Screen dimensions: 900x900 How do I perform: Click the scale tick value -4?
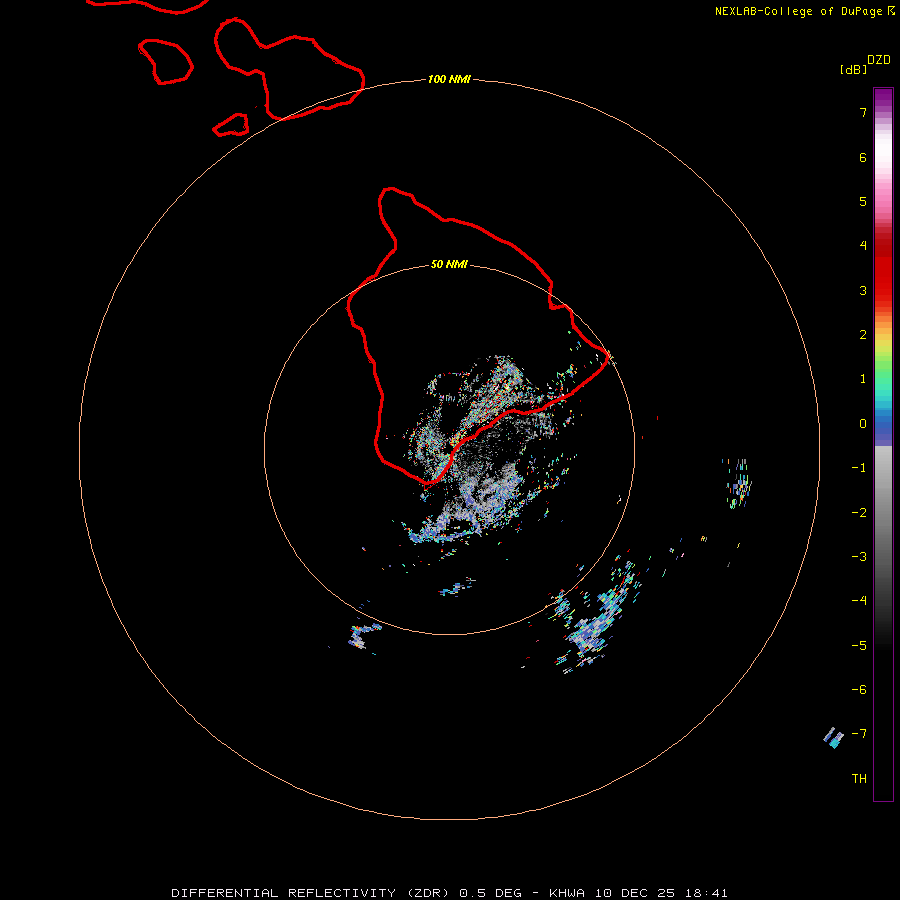click(859, 601)
